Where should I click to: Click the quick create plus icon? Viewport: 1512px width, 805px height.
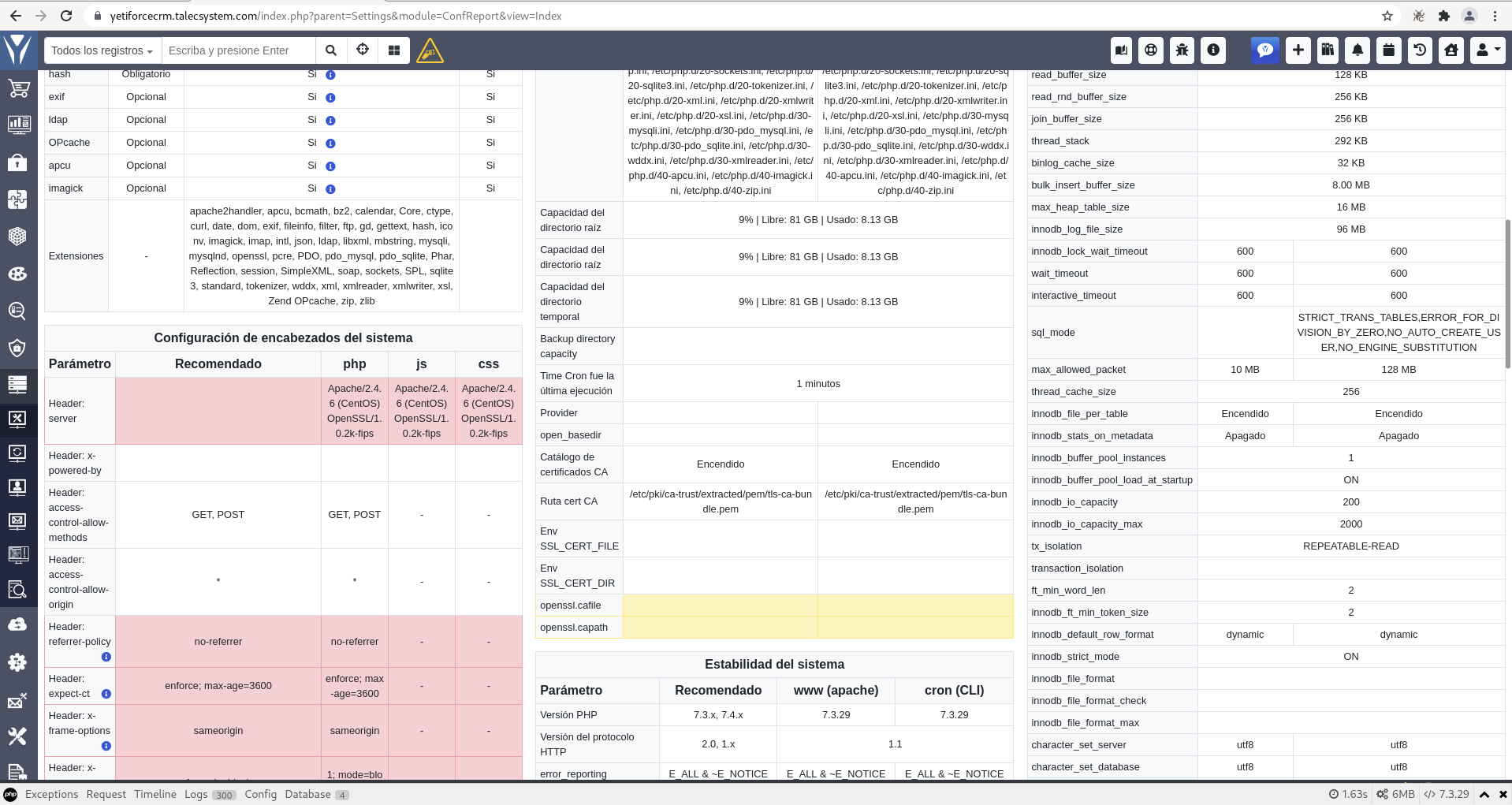point(1298,50)
